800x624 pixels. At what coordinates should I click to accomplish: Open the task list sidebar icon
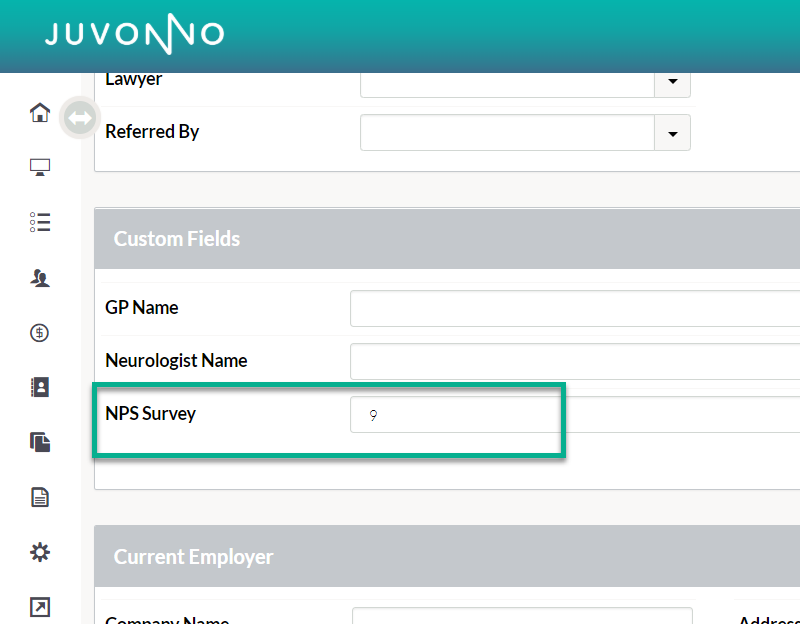point(40,222)
